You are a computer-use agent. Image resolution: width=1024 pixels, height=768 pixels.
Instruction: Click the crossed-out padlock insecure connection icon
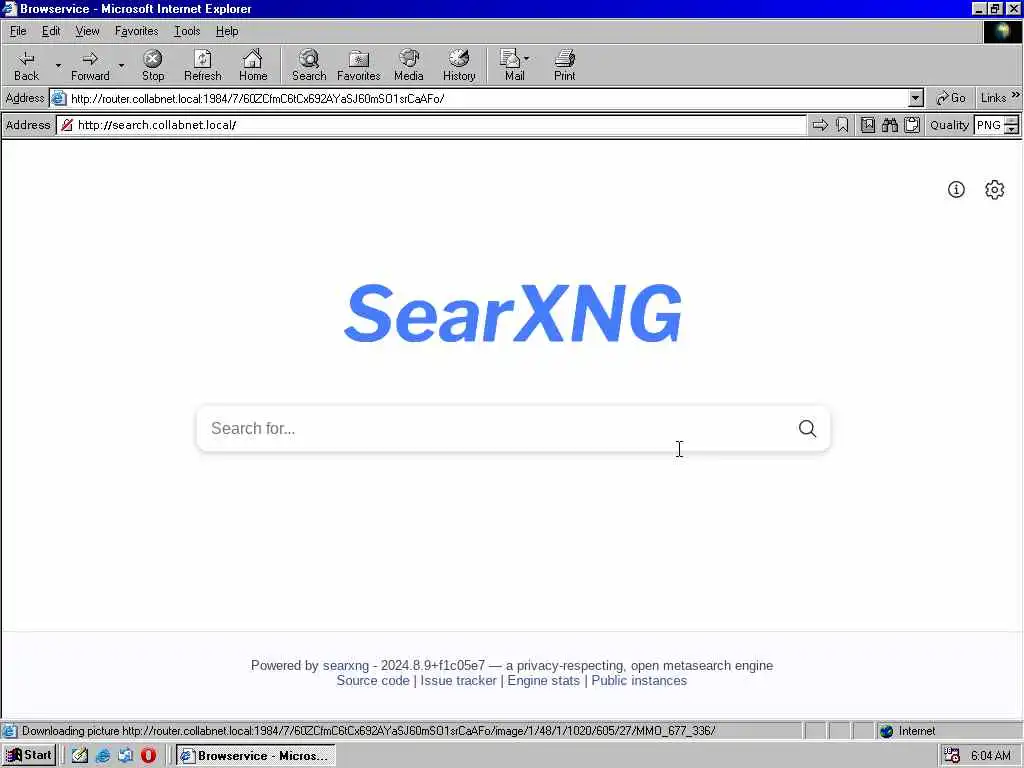[x=67, y=125]
